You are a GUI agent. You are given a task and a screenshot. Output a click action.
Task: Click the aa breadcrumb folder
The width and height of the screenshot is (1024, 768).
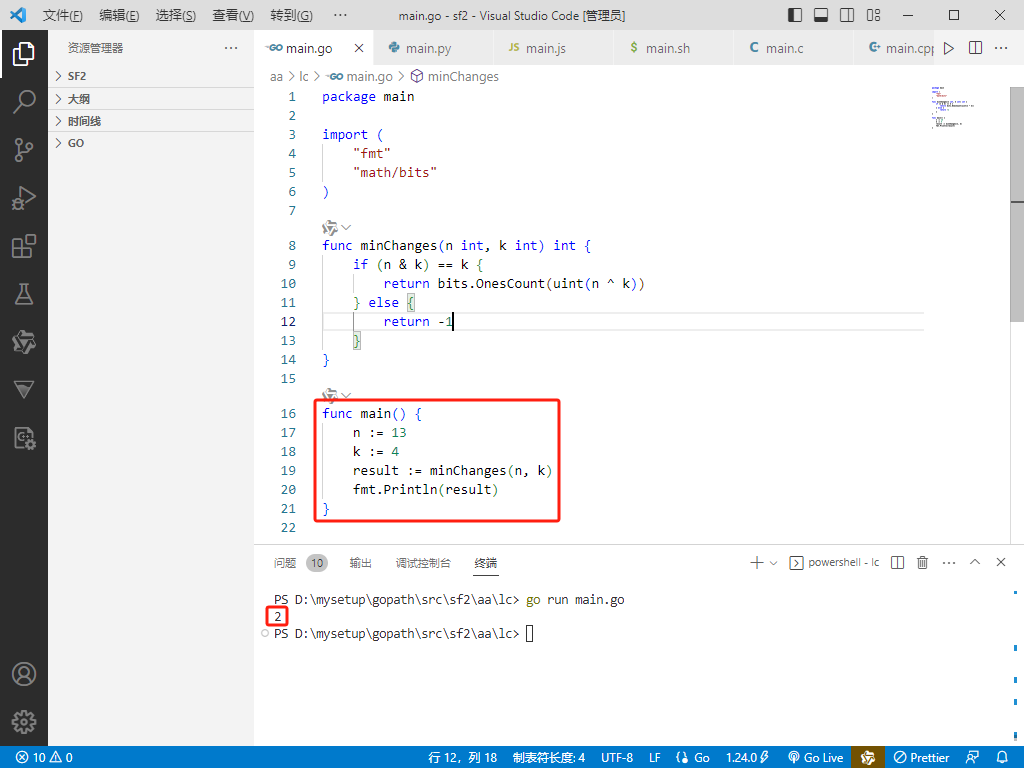coord(276,76)
